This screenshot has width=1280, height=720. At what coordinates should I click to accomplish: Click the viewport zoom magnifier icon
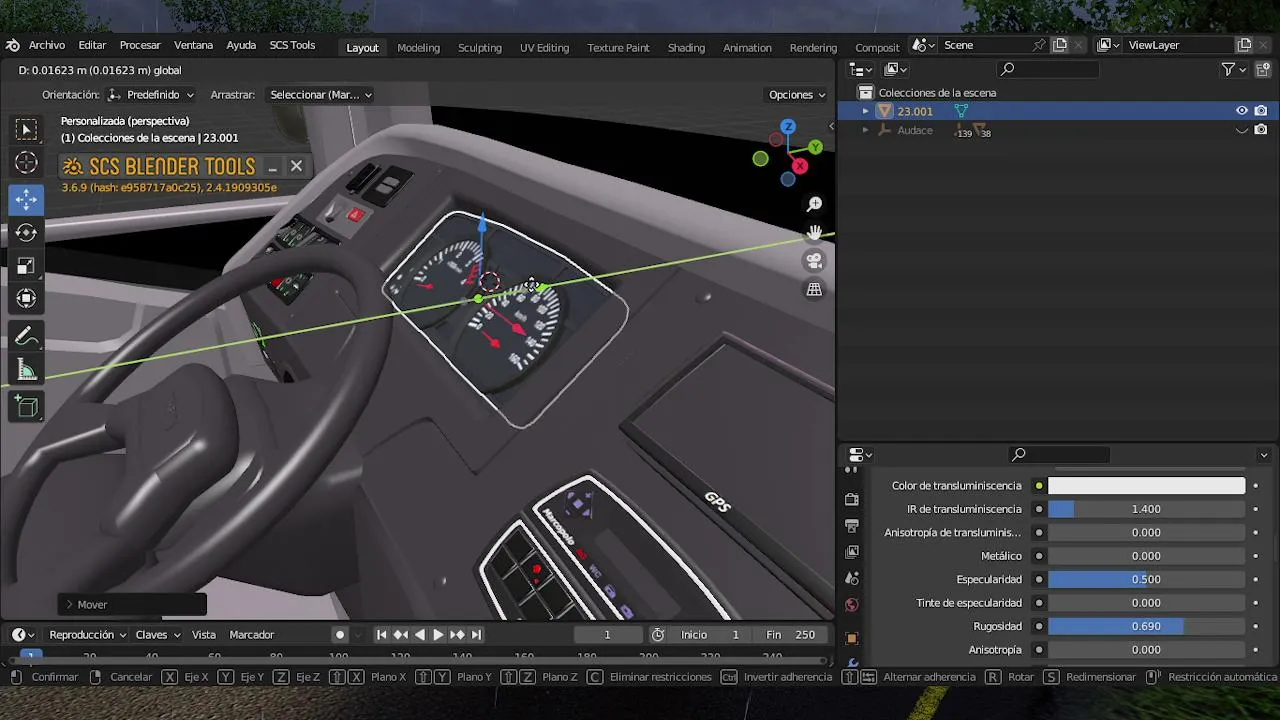(x=815, y=204)
